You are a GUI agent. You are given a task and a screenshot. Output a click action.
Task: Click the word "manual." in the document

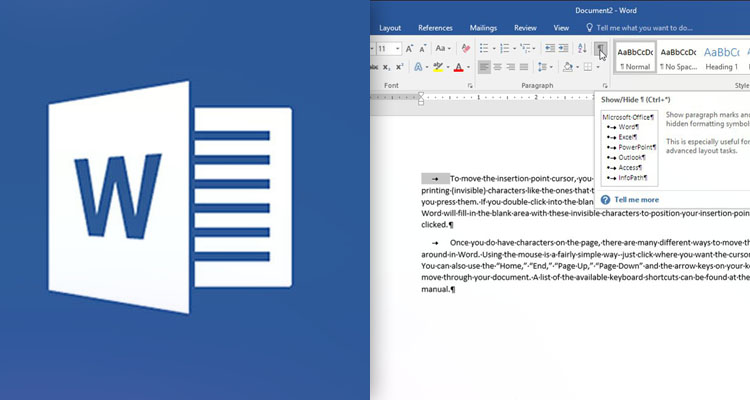click(436, 289)
